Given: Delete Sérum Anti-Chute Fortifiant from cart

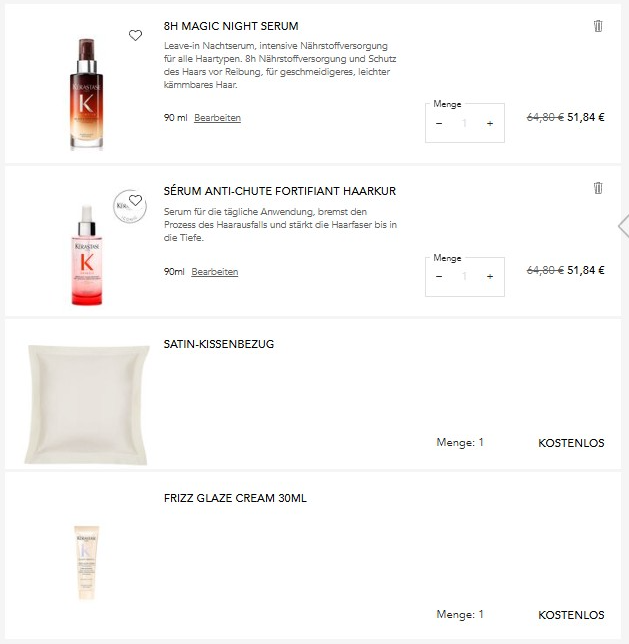Looking at the screenshot, I should 598,188.
